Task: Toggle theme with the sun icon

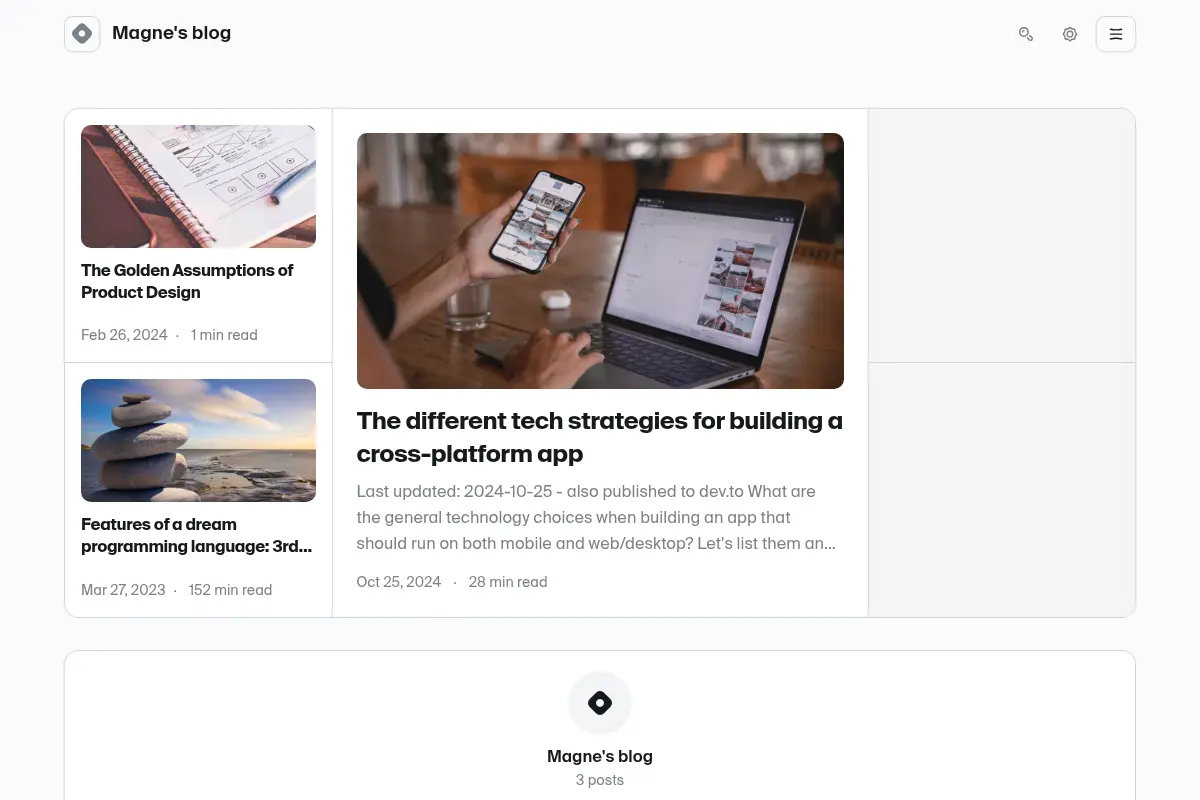Action: (x=1070, y=34)
